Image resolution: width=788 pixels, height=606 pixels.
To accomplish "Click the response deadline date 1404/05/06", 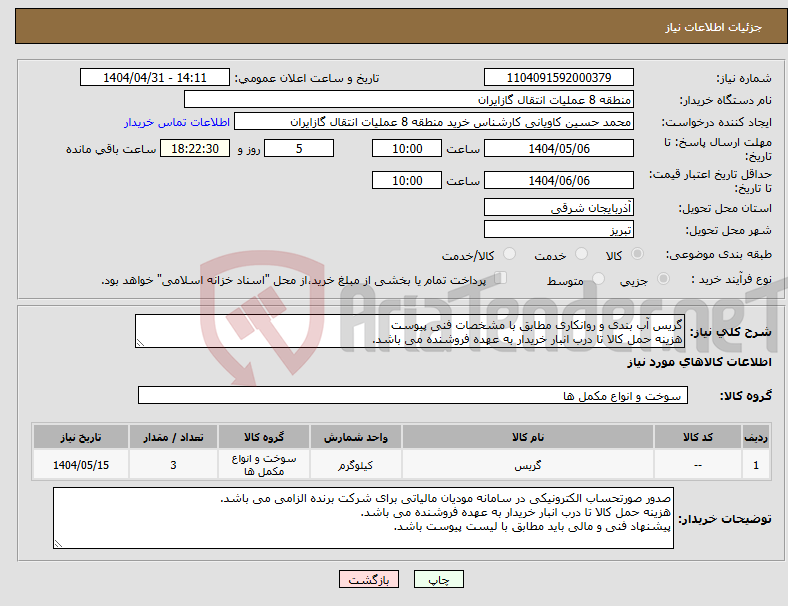I will pyautogui.click(x=558, y=148).
